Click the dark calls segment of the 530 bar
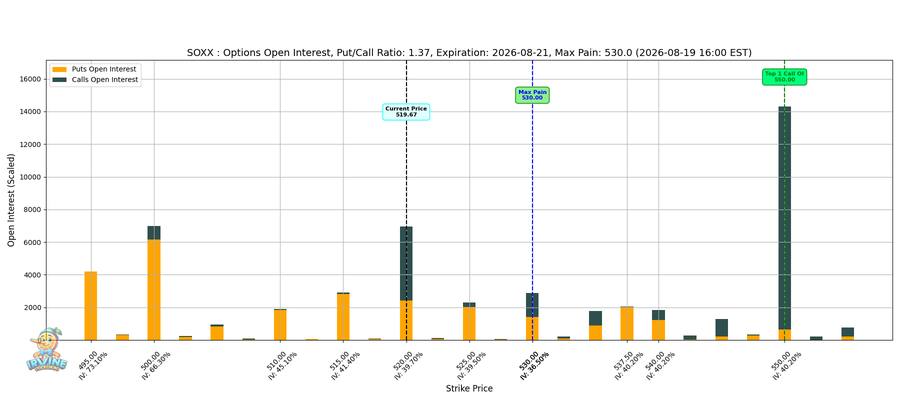Image resolution: width=900 pixels, height=400 pixels. (x=532, y=305)
